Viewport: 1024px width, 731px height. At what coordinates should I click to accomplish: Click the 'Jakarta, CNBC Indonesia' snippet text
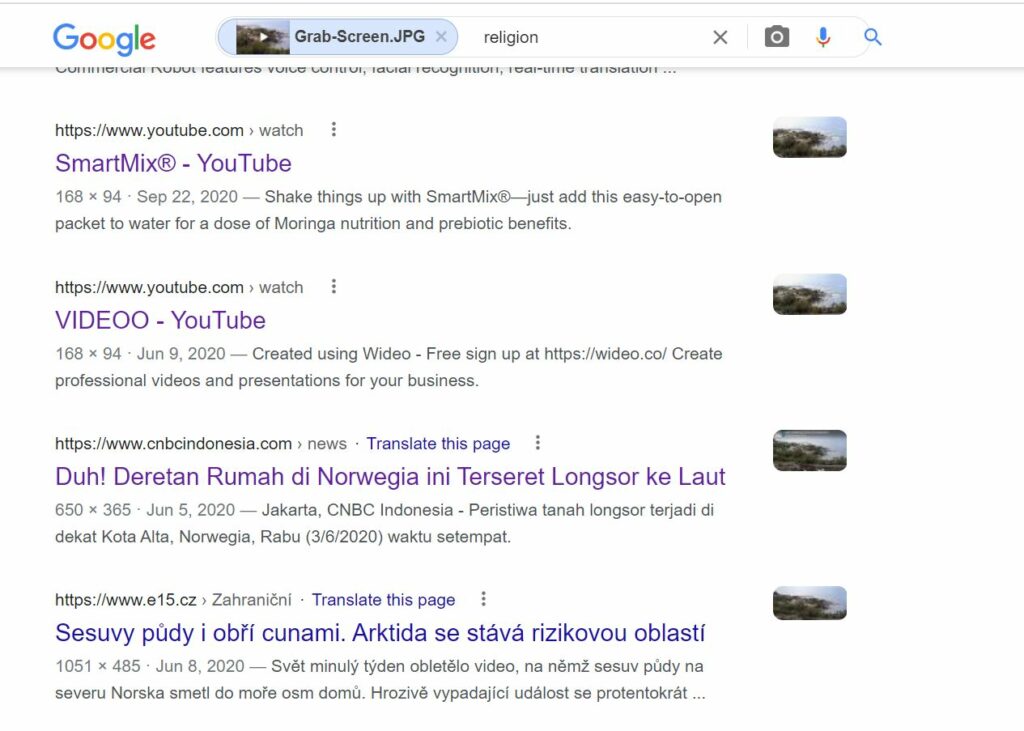pyautogui.click(x=385, y=523)
